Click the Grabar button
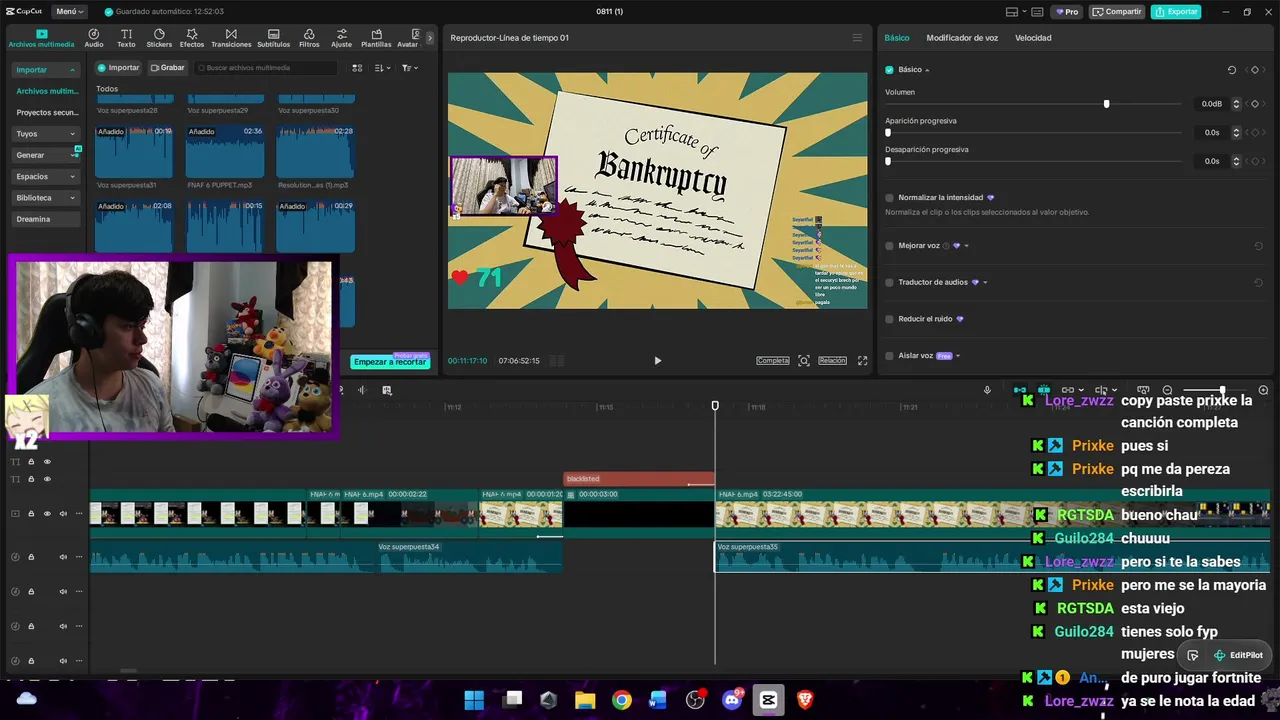Viewport: 1280px width, 720px height. coord(167,68)
